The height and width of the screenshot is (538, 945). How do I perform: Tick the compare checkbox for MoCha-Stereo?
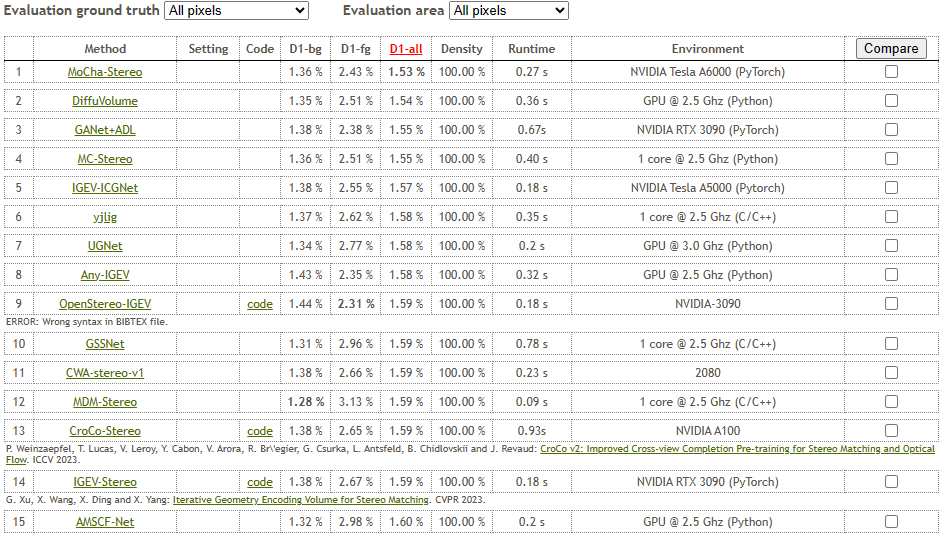(891, 72)
